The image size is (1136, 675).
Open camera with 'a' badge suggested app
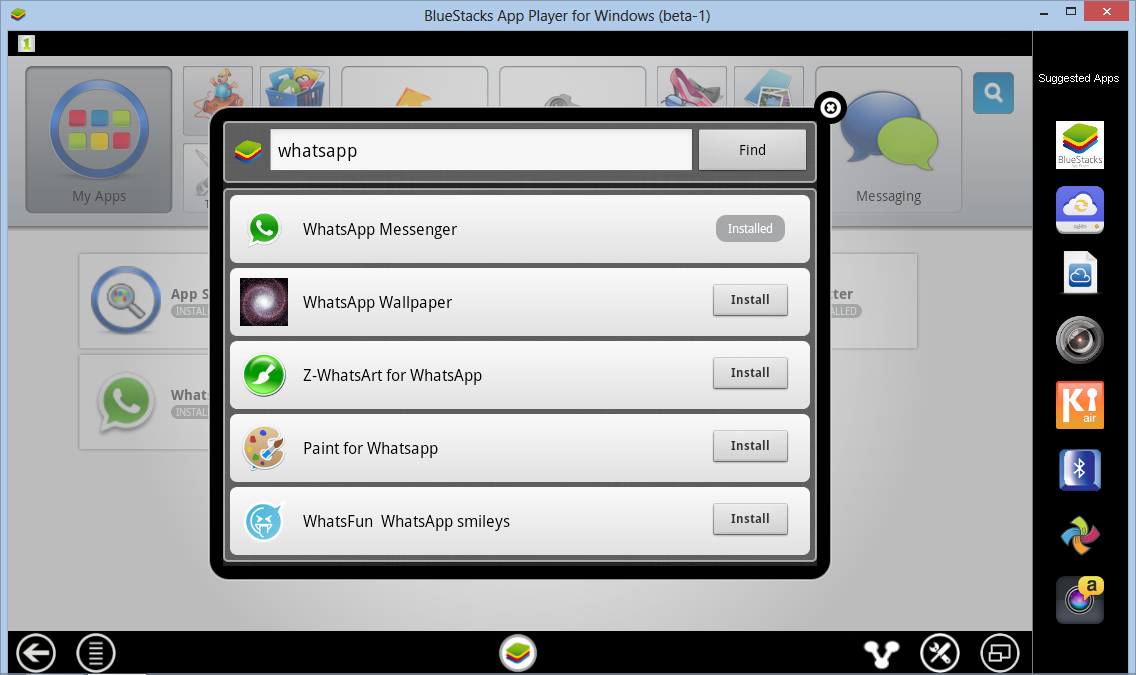click(1079, 600)
